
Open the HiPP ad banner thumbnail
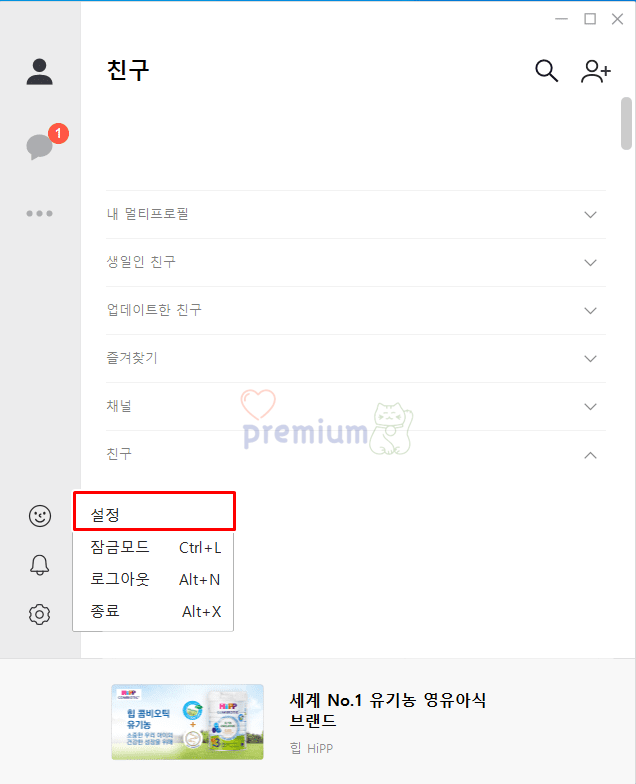[188, 722]
